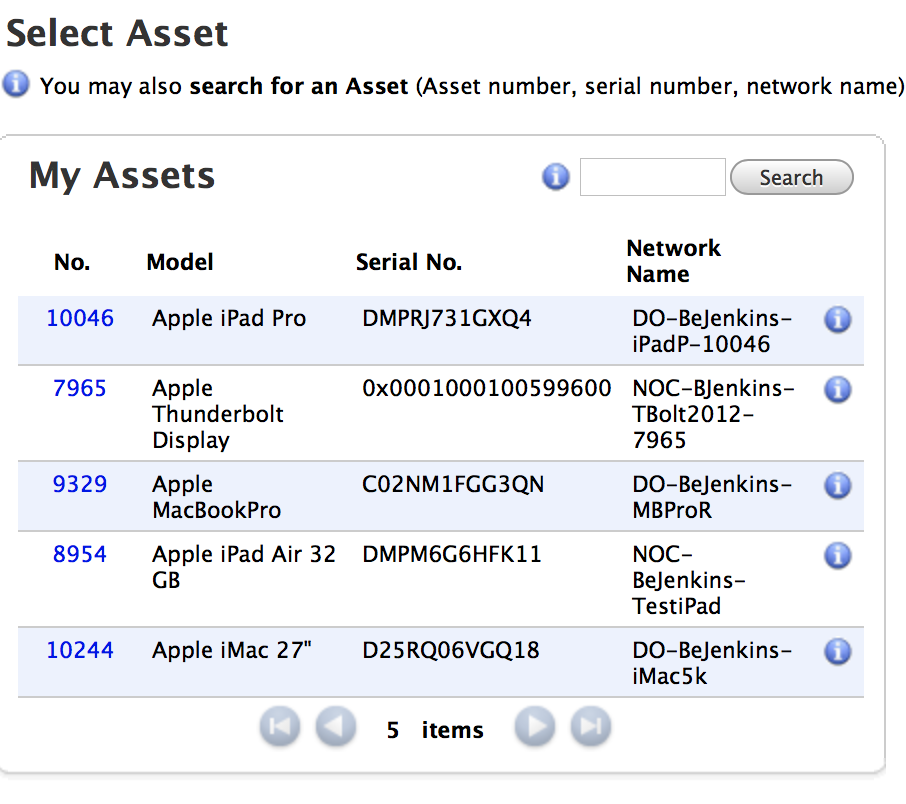Open asset number 7965 link
Viewport: 906px width, 804px height.
80,388
